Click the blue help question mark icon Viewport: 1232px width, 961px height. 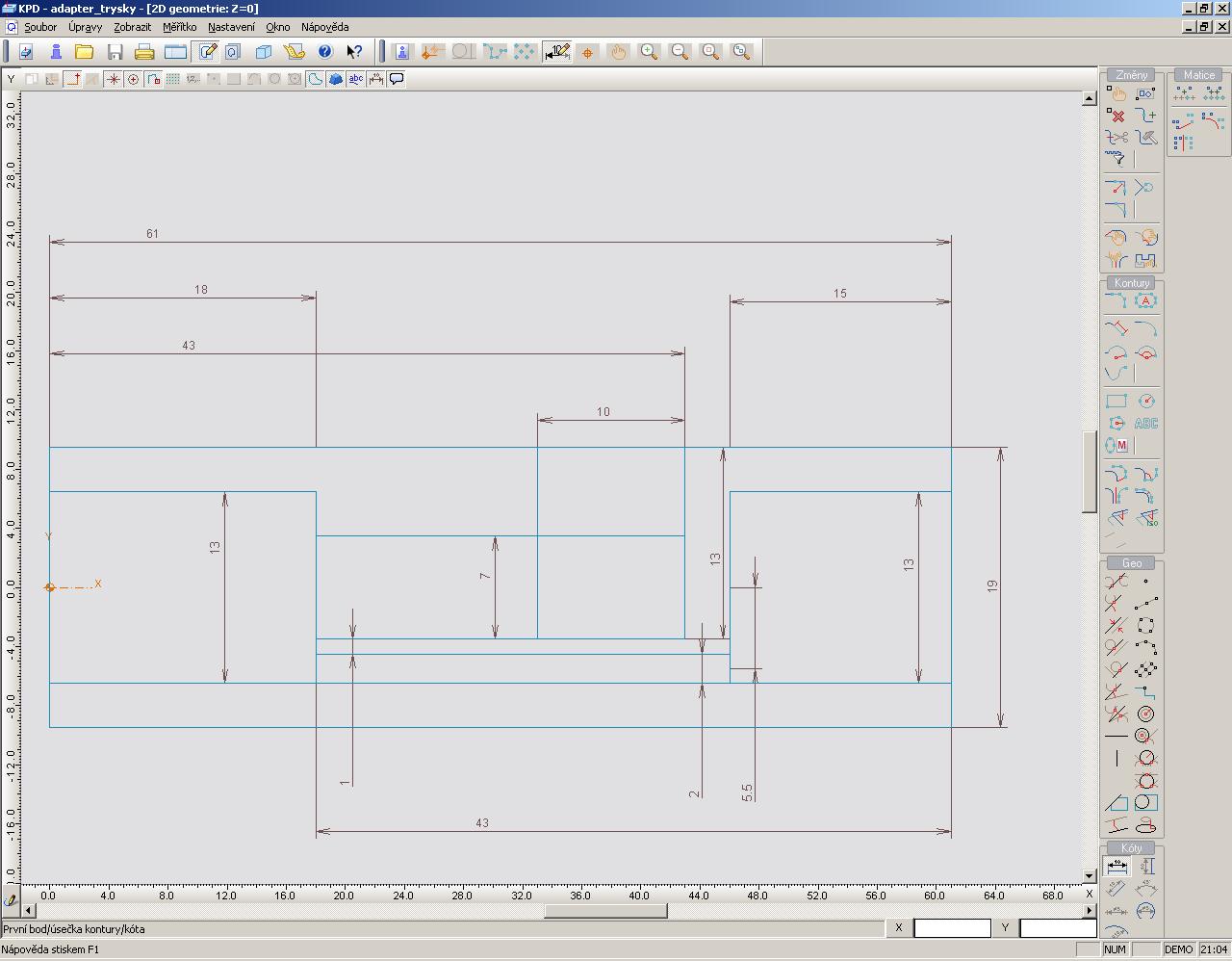coord(325,52)
